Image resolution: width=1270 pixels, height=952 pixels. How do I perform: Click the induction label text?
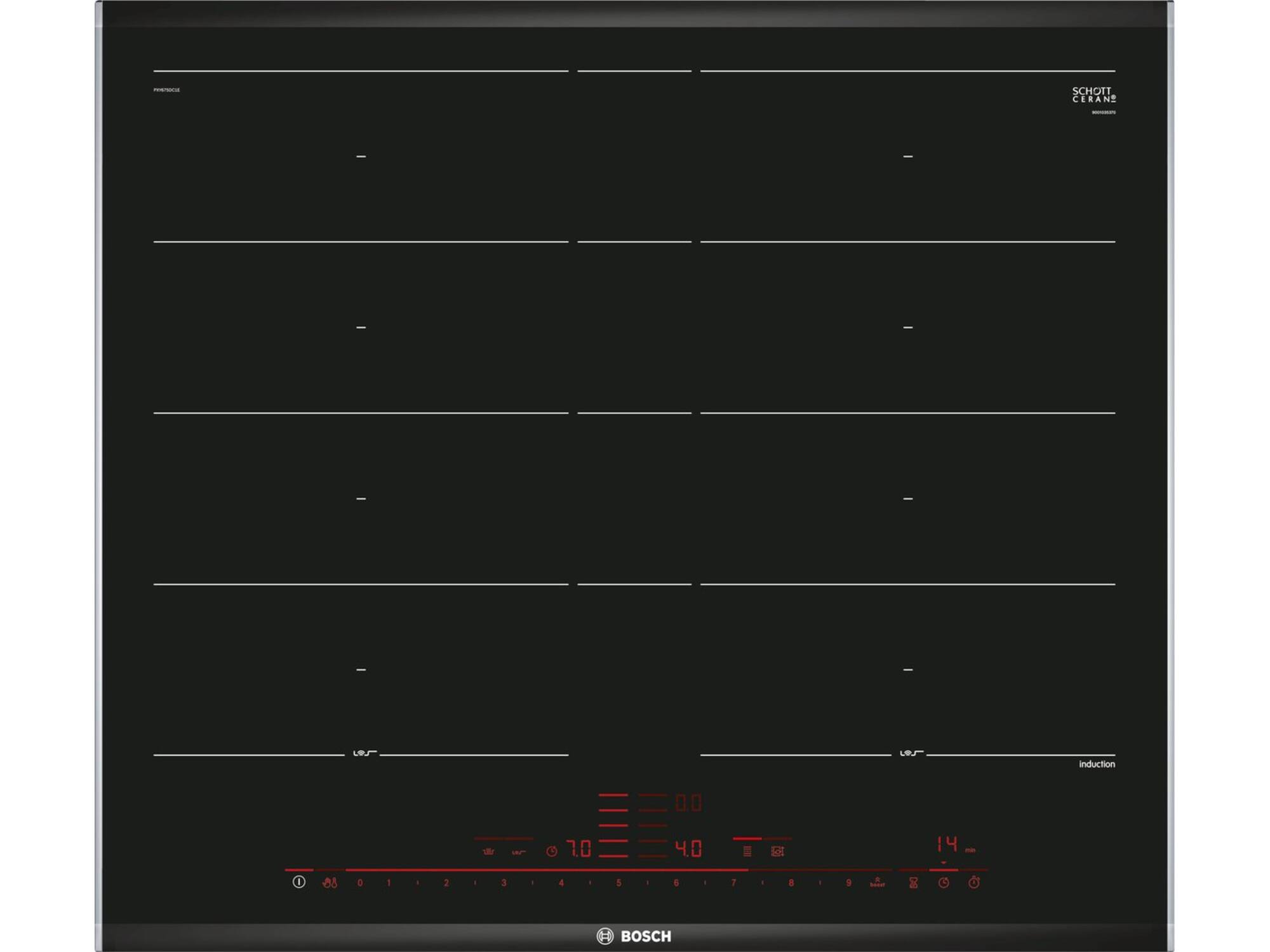(1097, 764)
